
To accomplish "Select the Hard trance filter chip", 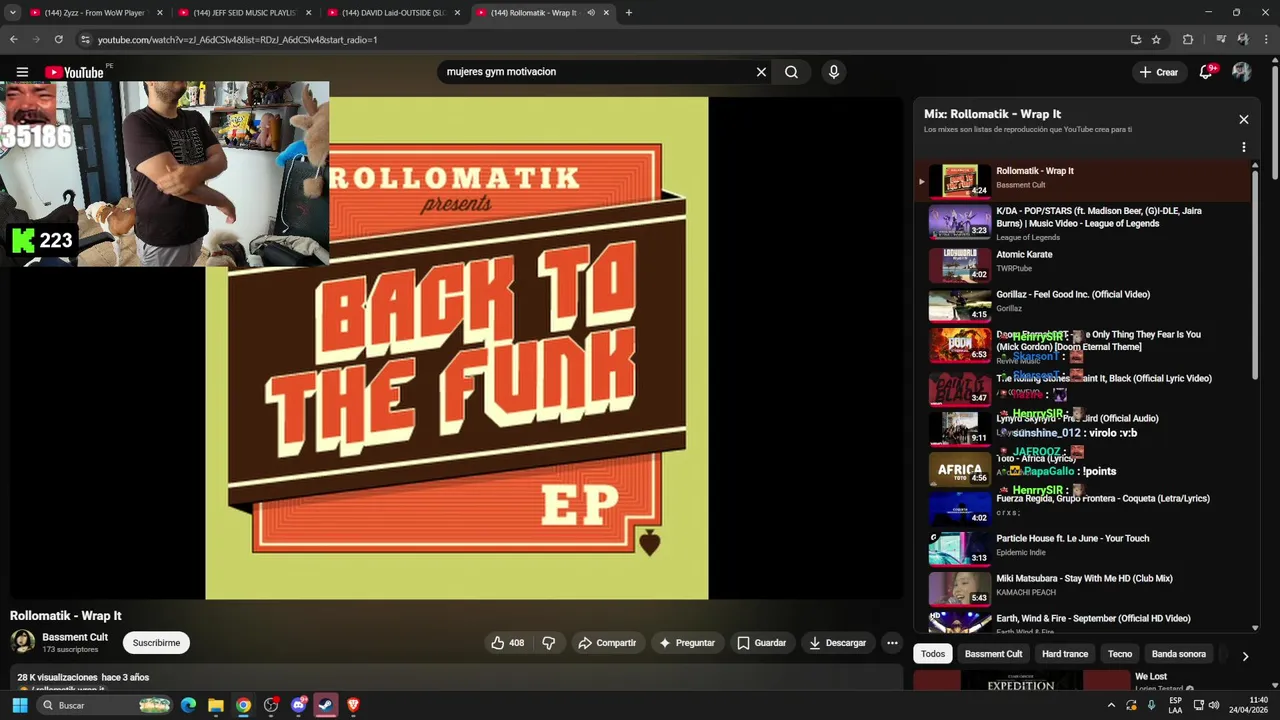I will point(1065,654).
